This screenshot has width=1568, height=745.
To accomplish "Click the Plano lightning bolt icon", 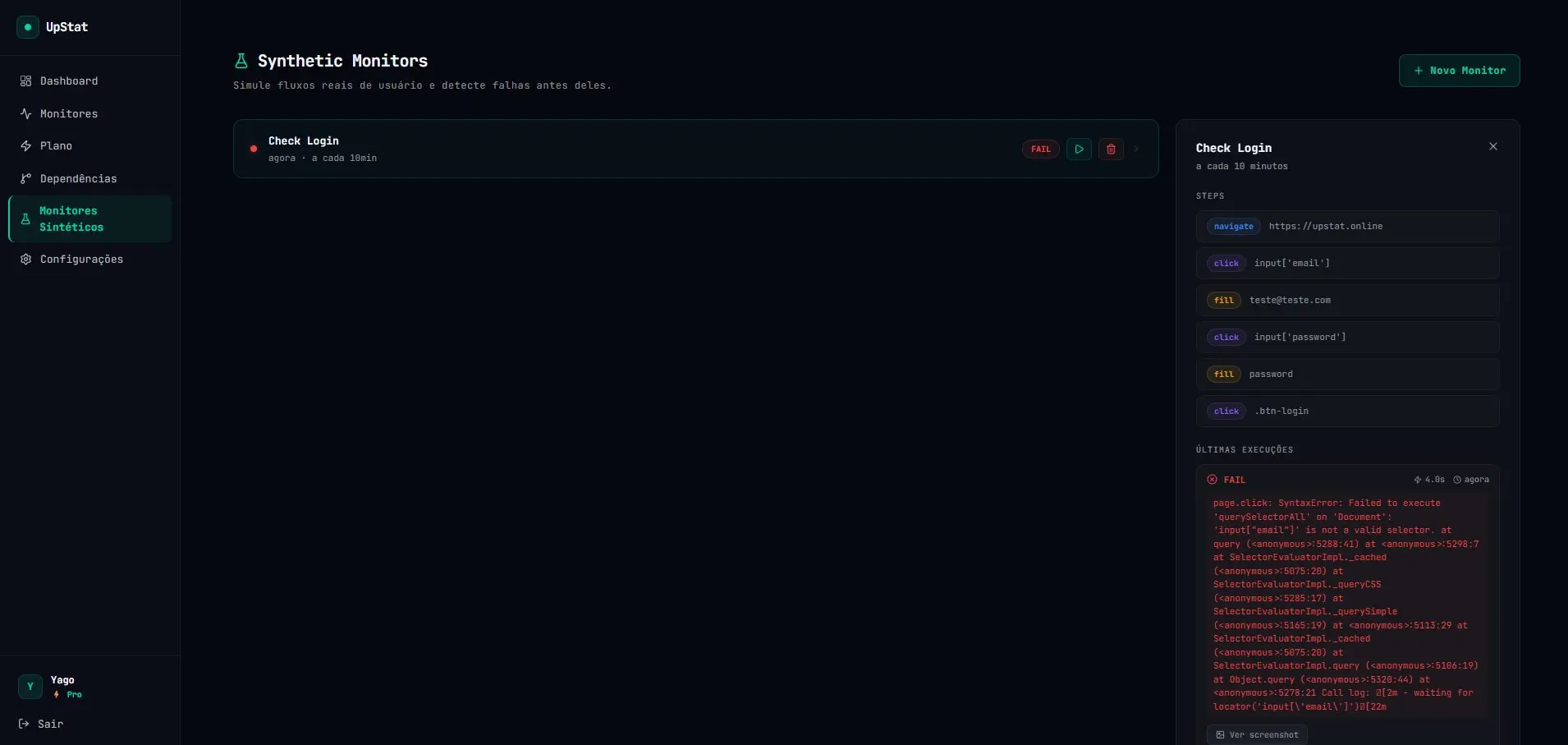I will tap(25, 146).
